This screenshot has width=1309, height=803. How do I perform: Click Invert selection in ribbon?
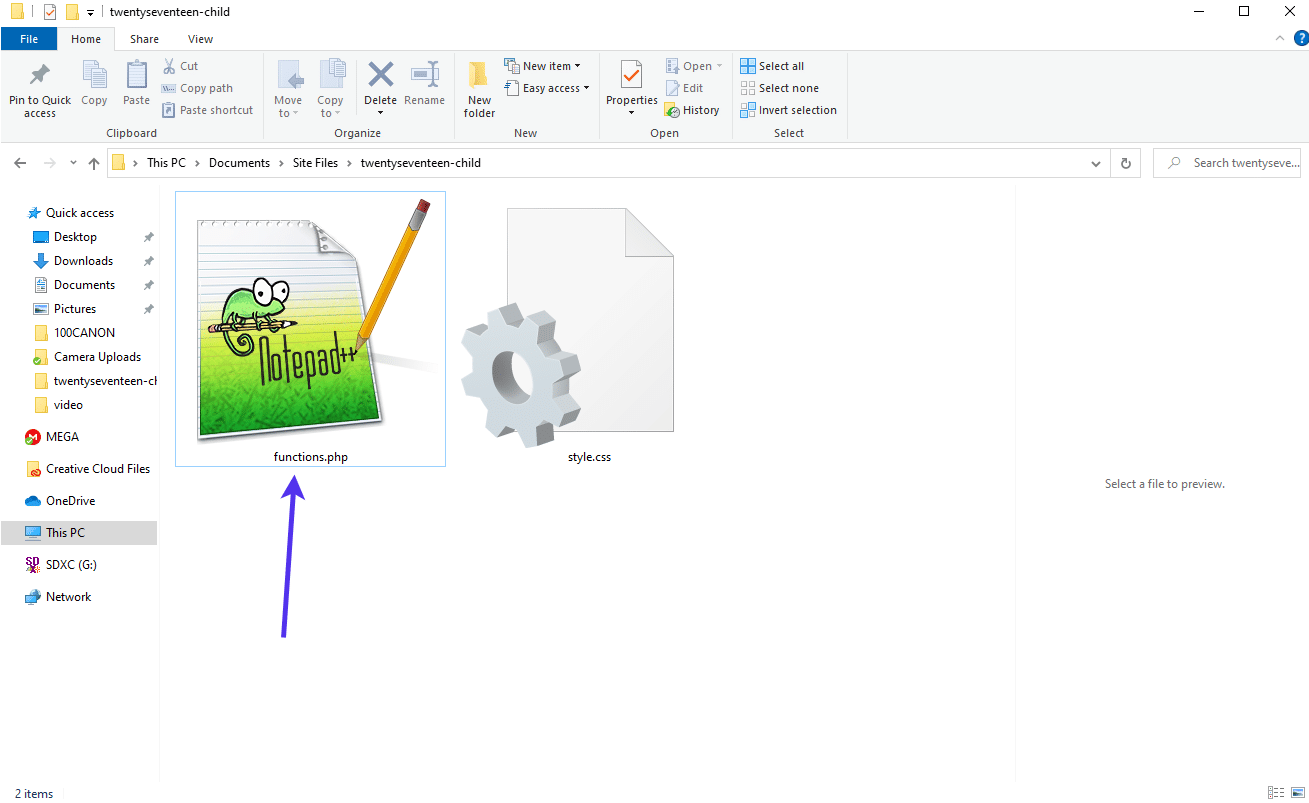788,110
